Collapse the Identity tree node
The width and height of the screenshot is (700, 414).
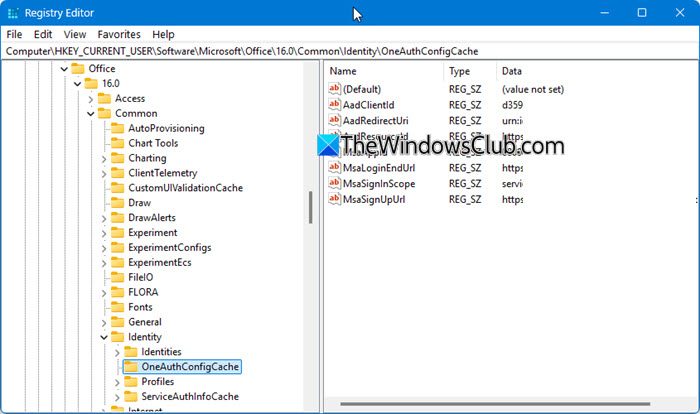tap(104, 338)
